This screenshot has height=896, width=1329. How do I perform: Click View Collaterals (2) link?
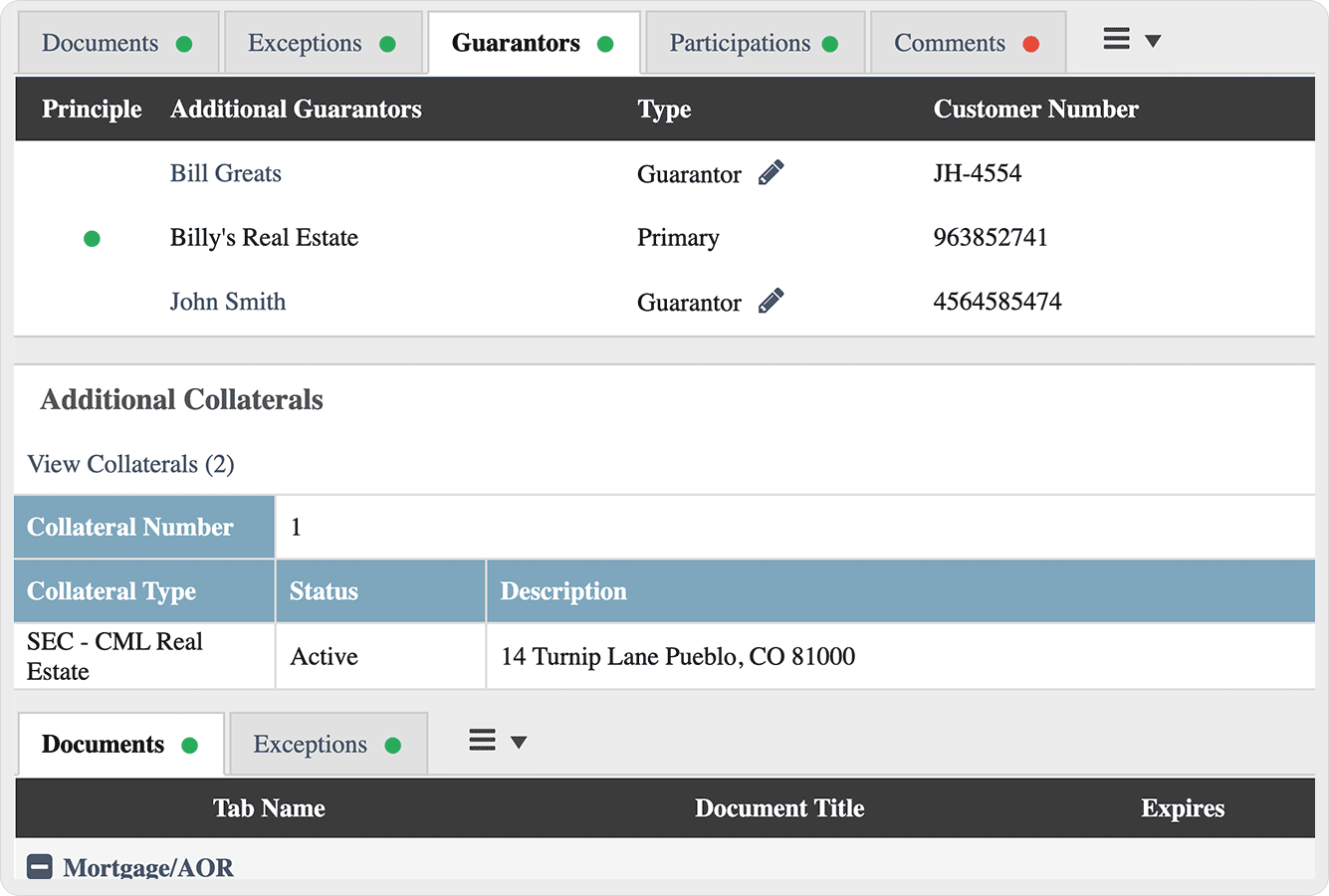(130, 464)
